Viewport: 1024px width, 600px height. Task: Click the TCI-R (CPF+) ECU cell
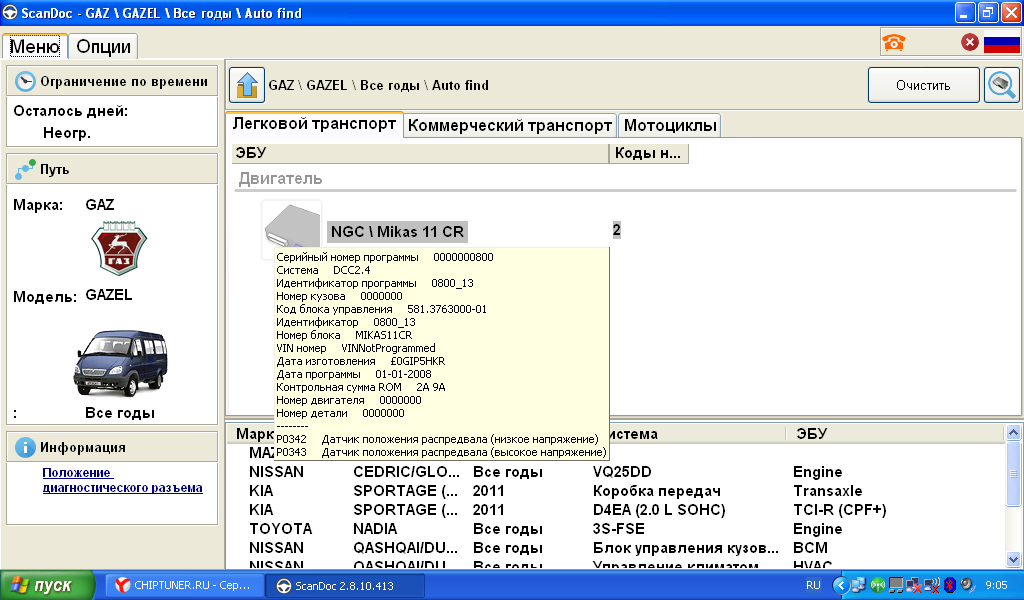coord(839,510)
